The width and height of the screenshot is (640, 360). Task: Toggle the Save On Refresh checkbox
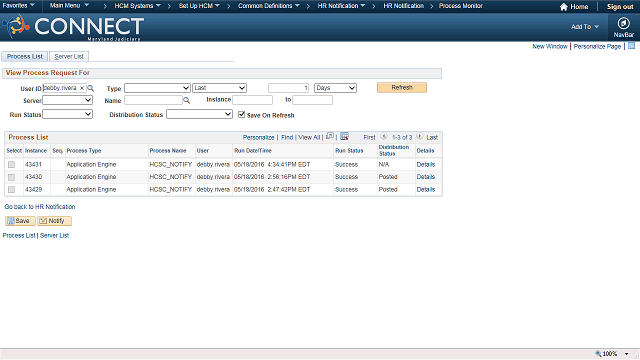pos(242,114)
